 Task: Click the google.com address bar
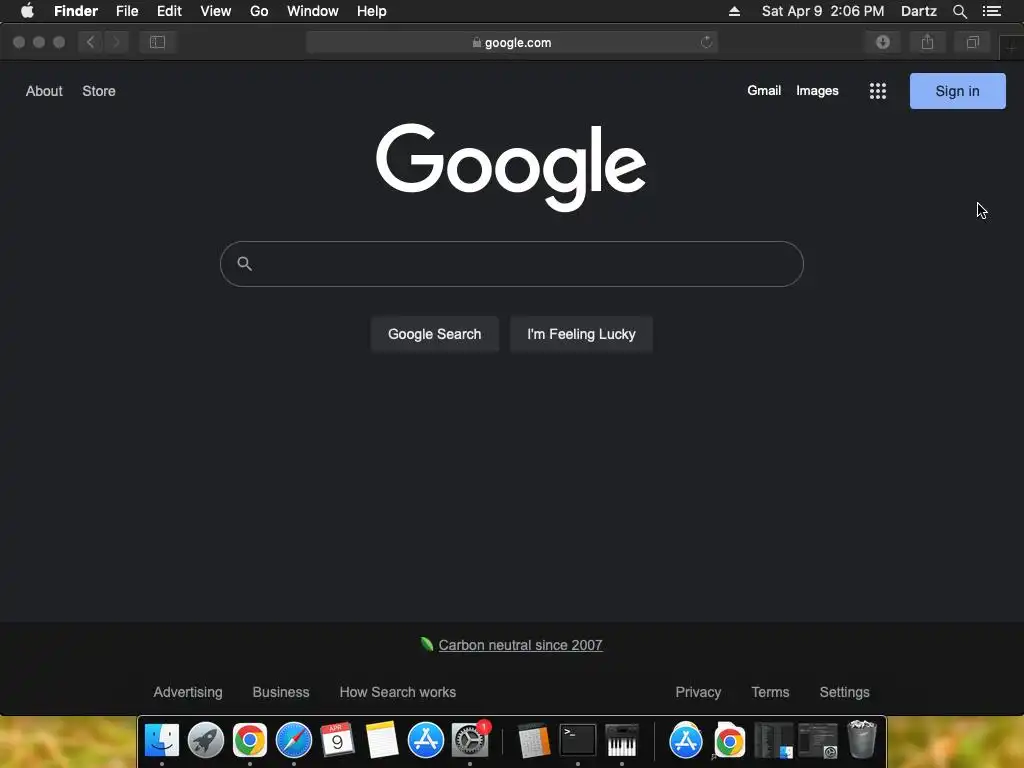[x=512, y=42]
